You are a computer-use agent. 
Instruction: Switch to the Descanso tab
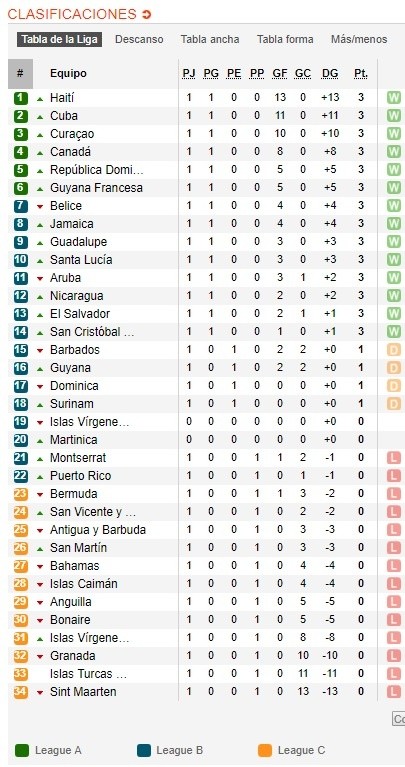(x=139, y=40)
